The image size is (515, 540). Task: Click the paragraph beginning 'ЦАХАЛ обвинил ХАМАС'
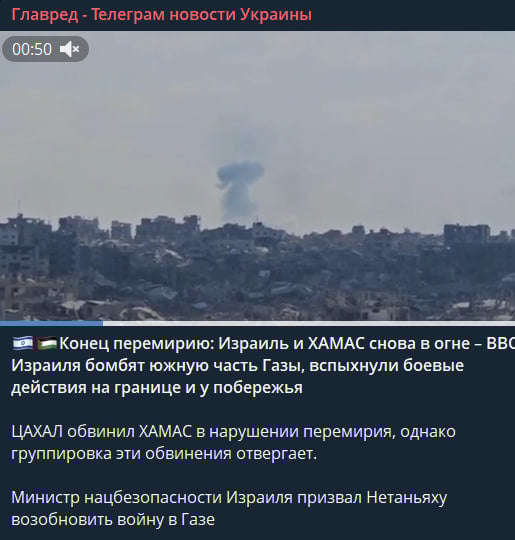[233, 443]
